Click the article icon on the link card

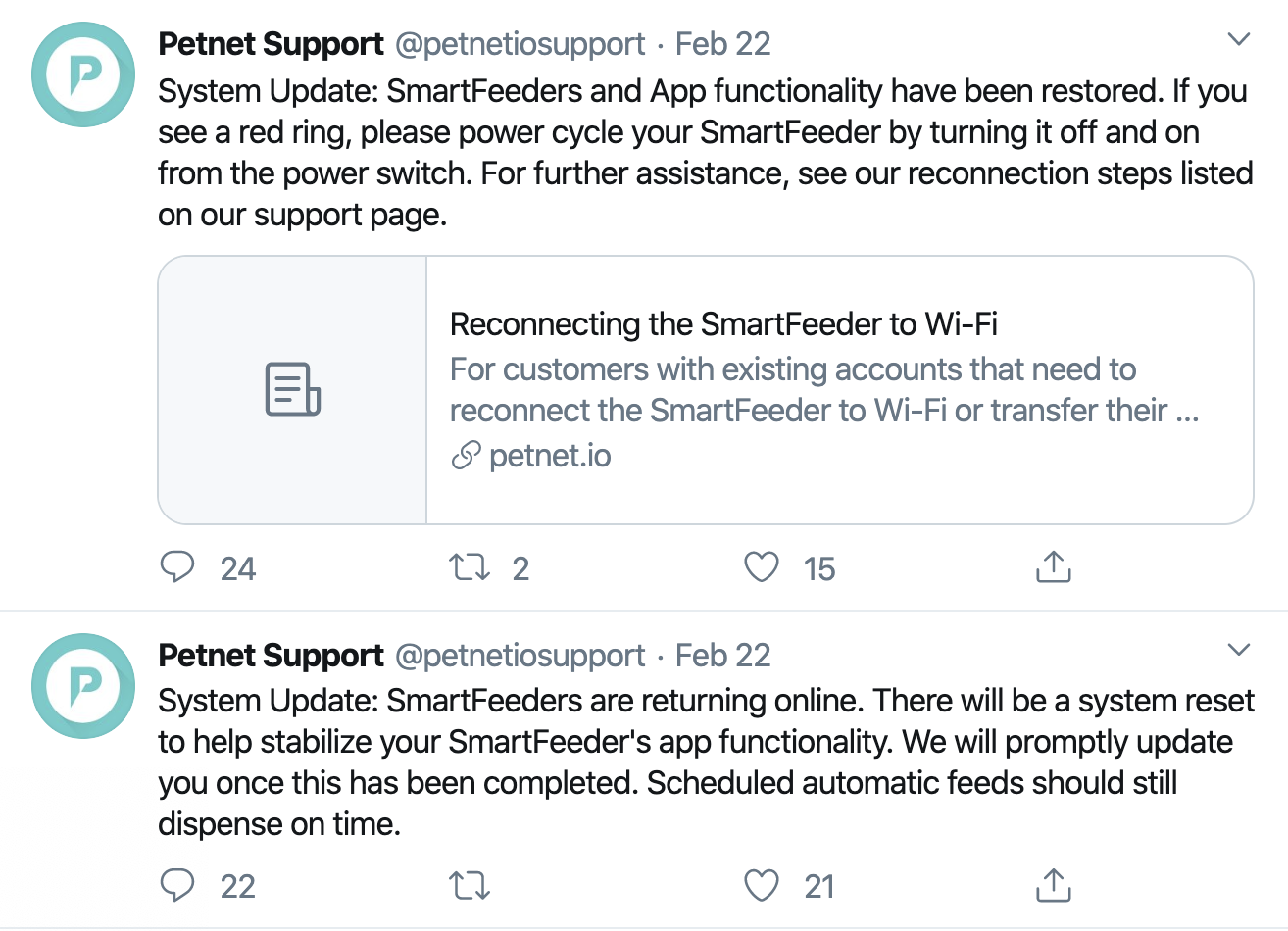(x=292, y=389)
